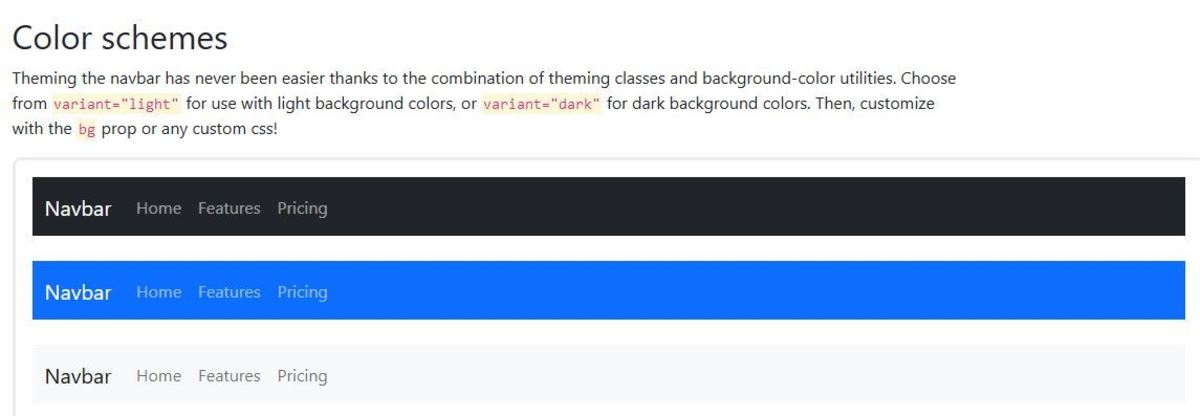Click the variant="light" code snippet
This screenshot has width=1200, height=416.
tap(116, 104)
